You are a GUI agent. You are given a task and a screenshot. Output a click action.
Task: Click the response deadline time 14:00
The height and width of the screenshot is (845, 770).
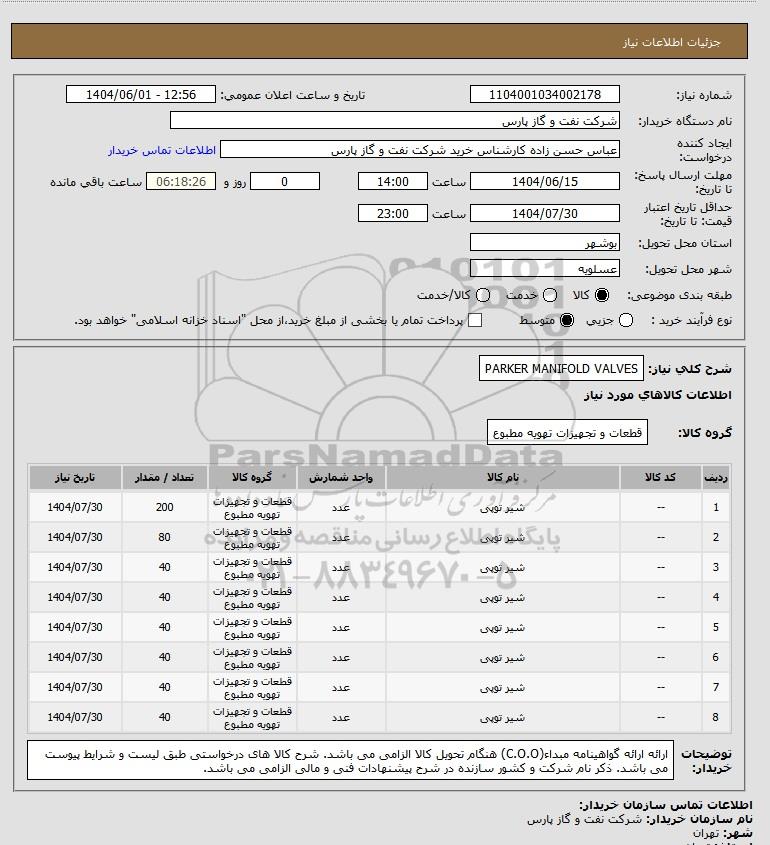tap(393, 181)
